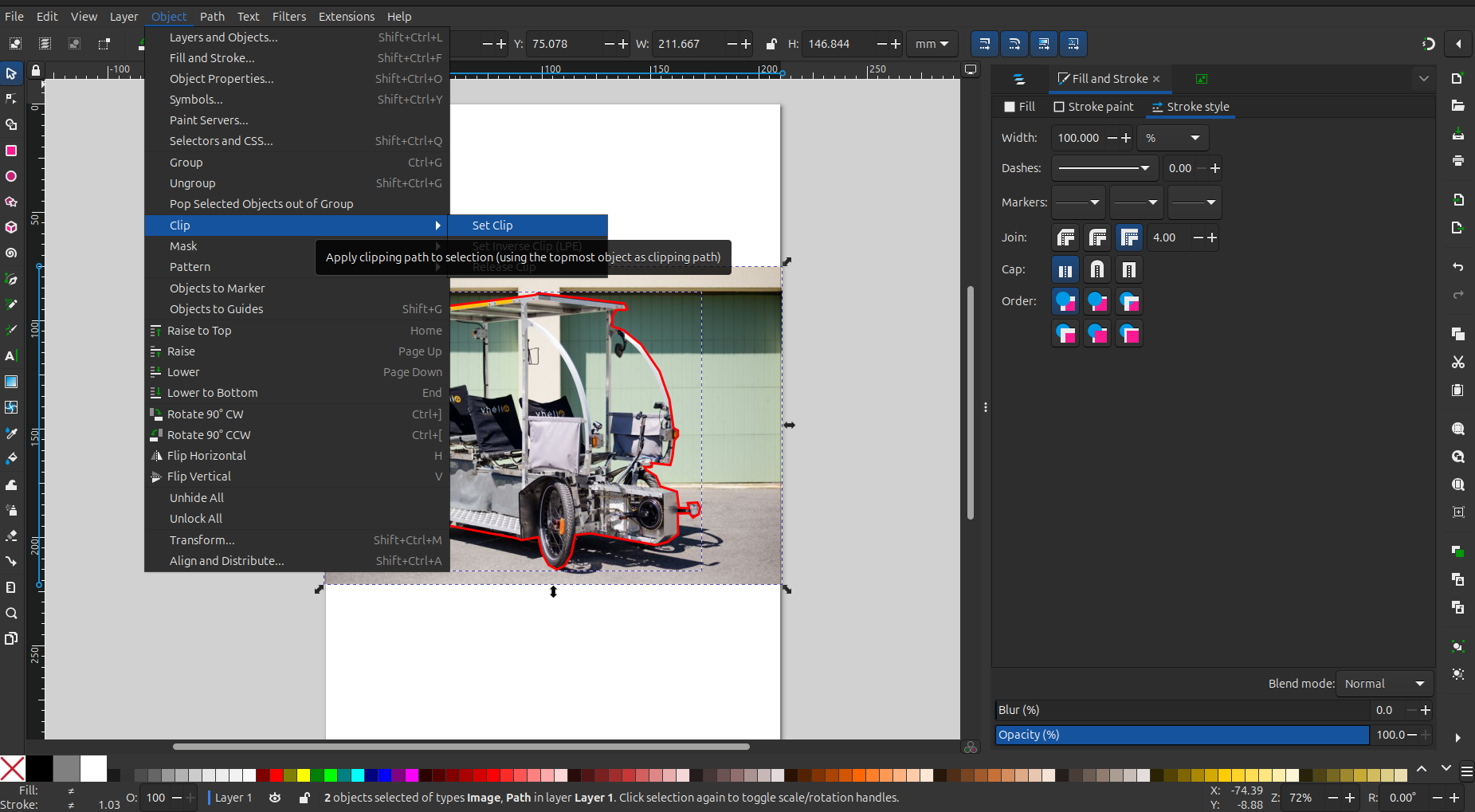Choose Set Clip from the submenu

528,226
